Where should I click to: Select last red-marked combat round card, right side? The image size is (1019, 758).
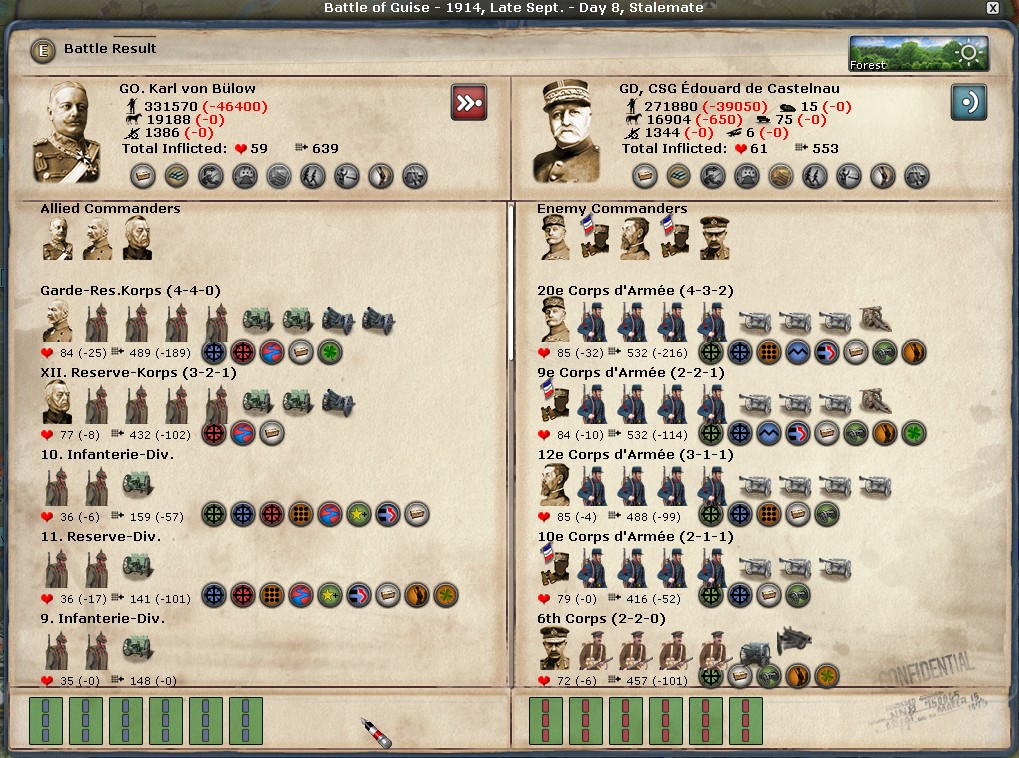pos(745,720)
